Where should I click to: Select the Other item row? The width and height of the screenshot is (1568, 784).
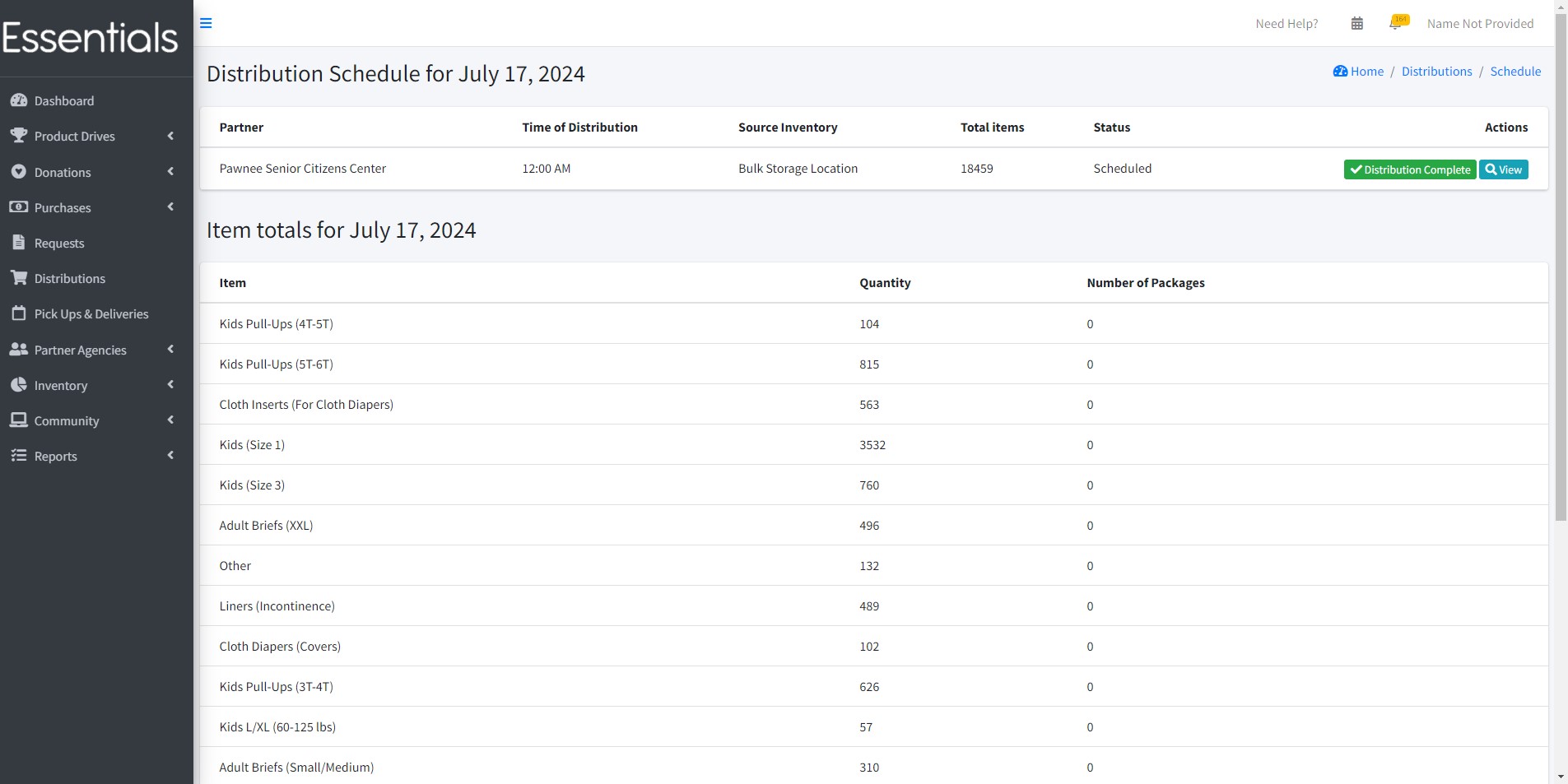coord(873,565)
